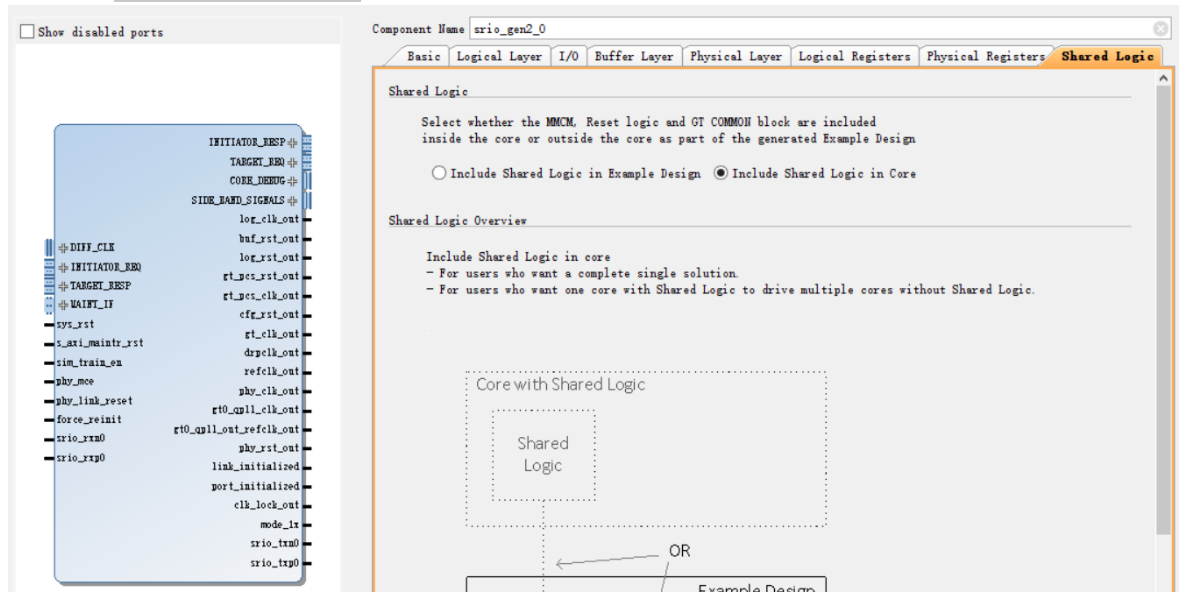Click the srio_rxp0 port label
This screenshot has width=1183, height=601.
coord(80,458)
